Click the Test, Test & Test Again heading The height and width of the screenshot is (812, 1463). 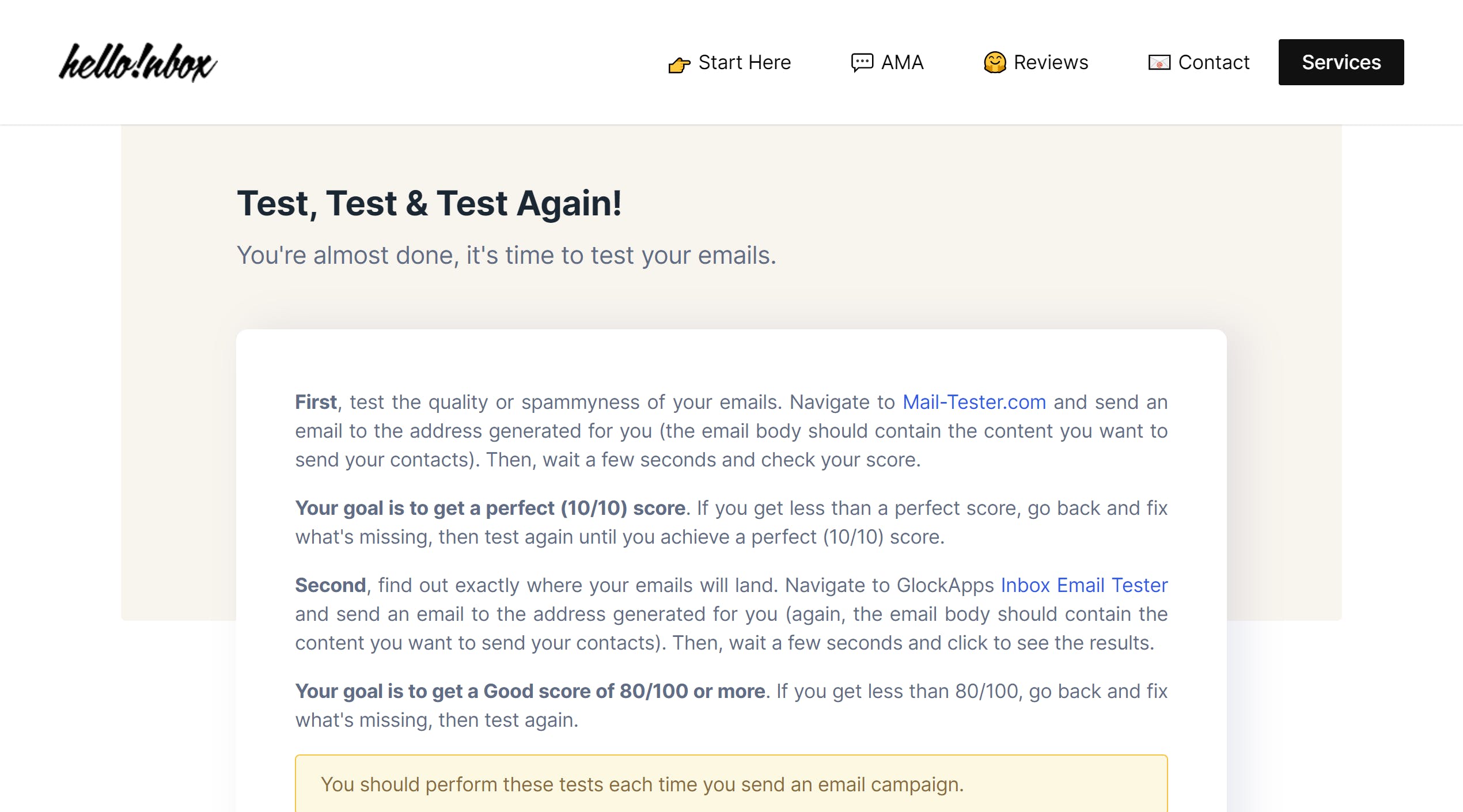pyautogui.click(x=429, y=203)
